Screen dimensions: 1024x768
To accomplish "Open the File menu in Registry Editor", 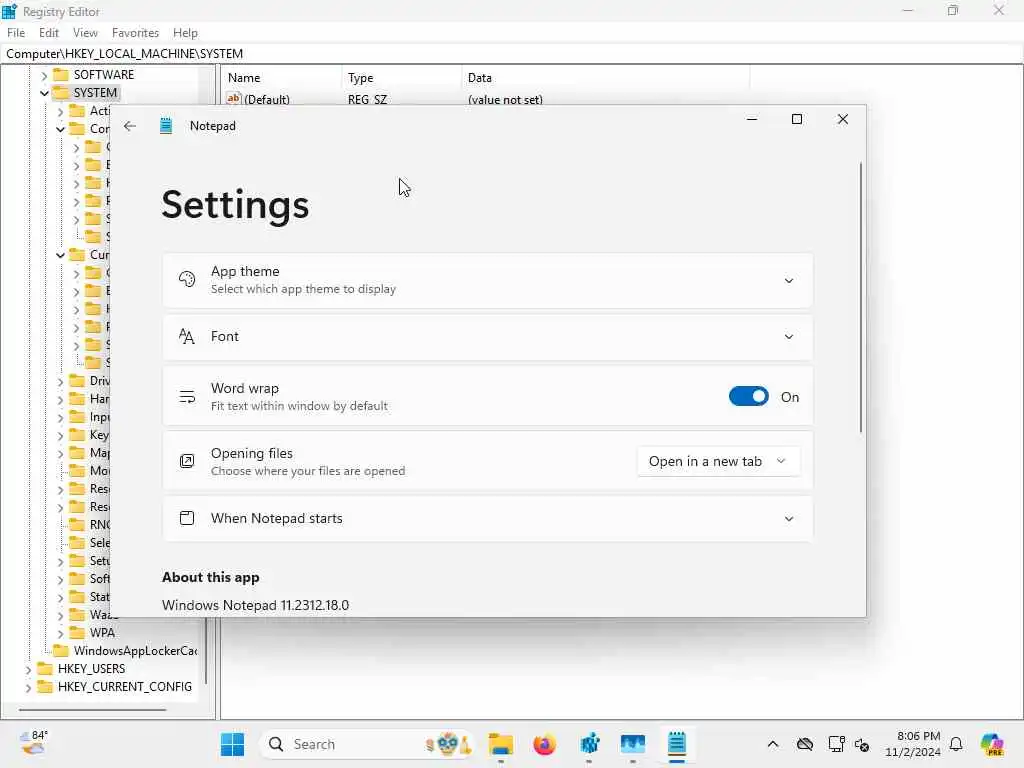I will tap(16, 33).
